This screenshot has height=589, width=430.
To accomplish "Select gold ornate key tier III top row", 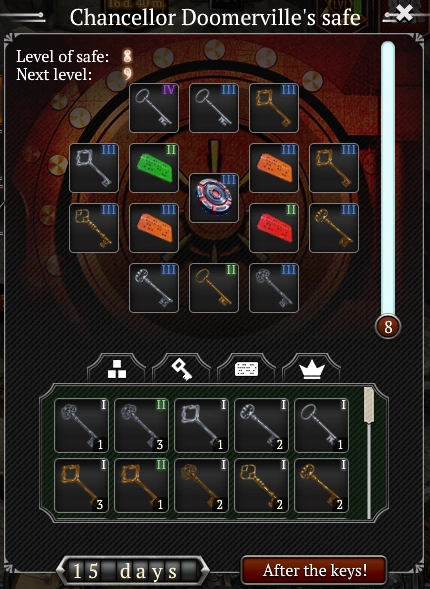I will 274,108.
